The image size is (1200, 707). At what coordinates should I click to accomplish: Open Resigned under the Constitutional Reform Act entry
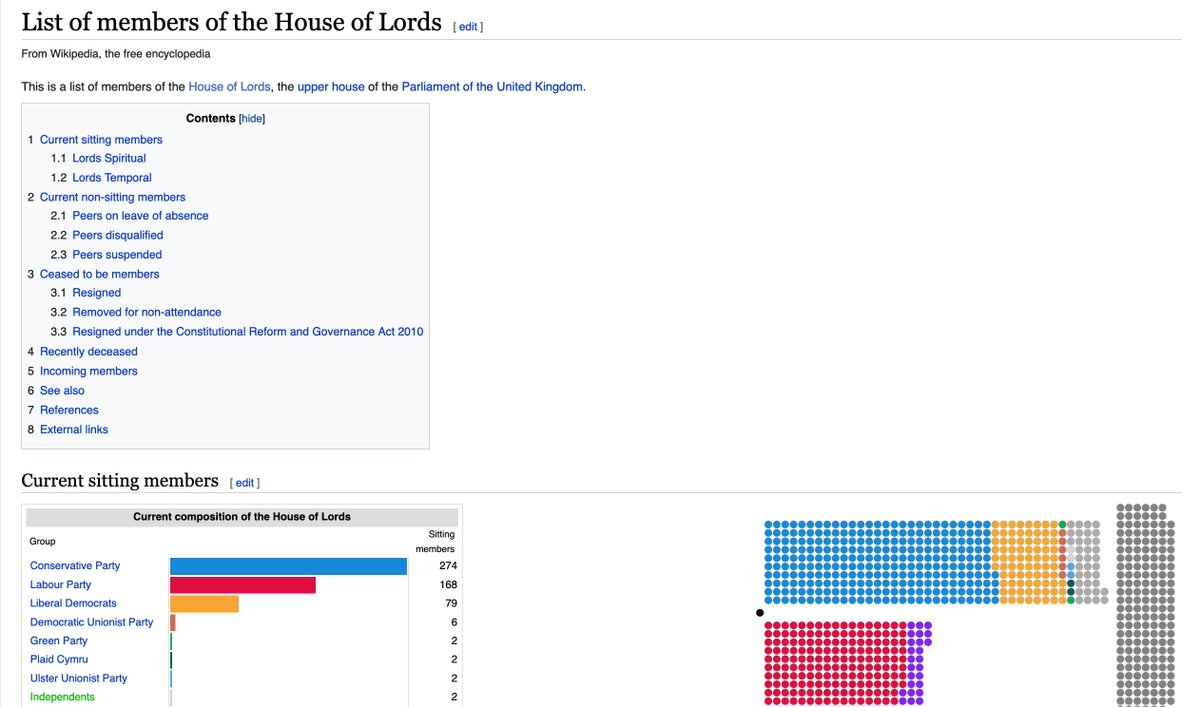[248, 332]
